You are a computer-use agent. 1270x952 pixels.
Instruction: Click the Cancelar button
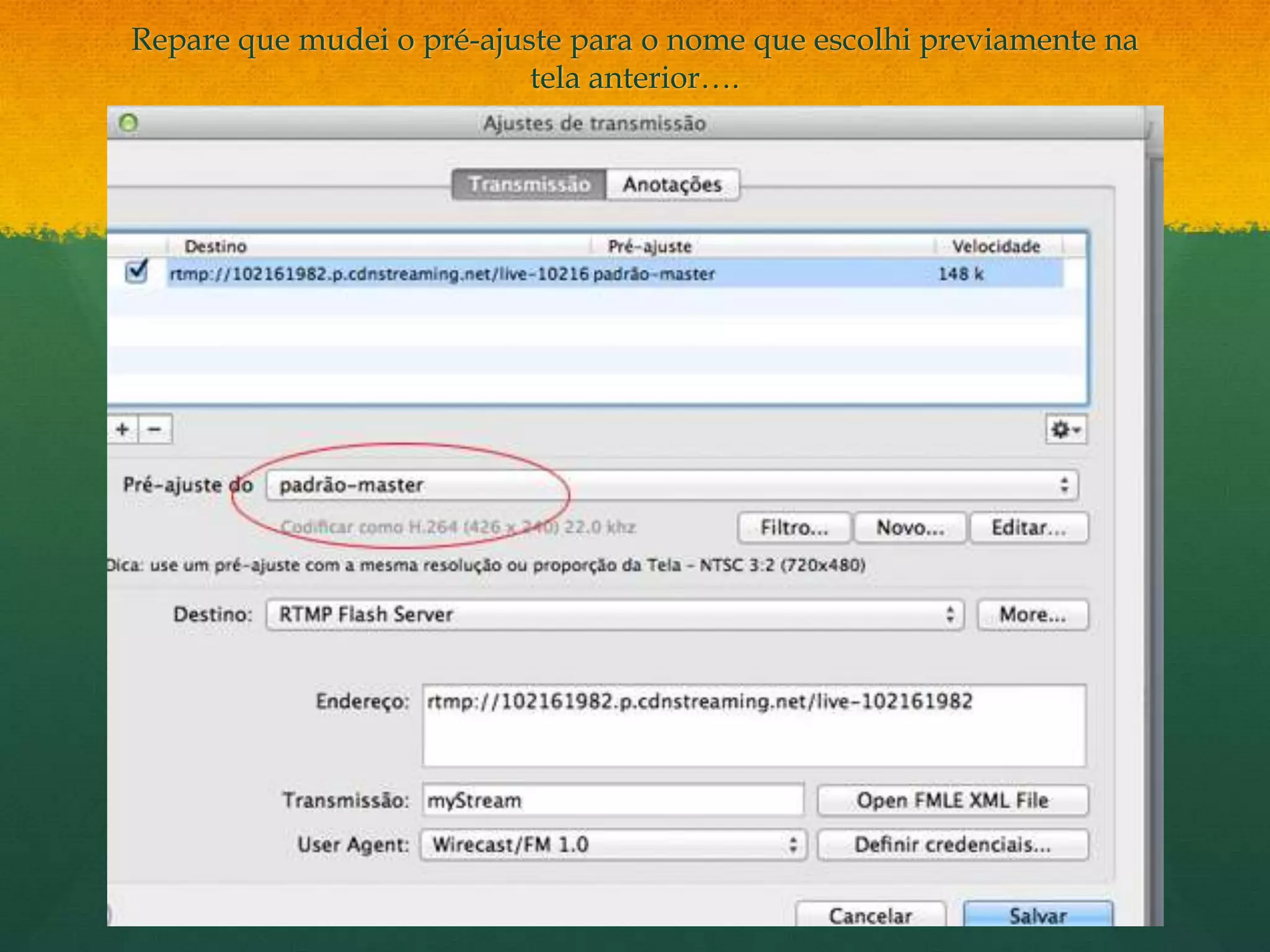871,915
